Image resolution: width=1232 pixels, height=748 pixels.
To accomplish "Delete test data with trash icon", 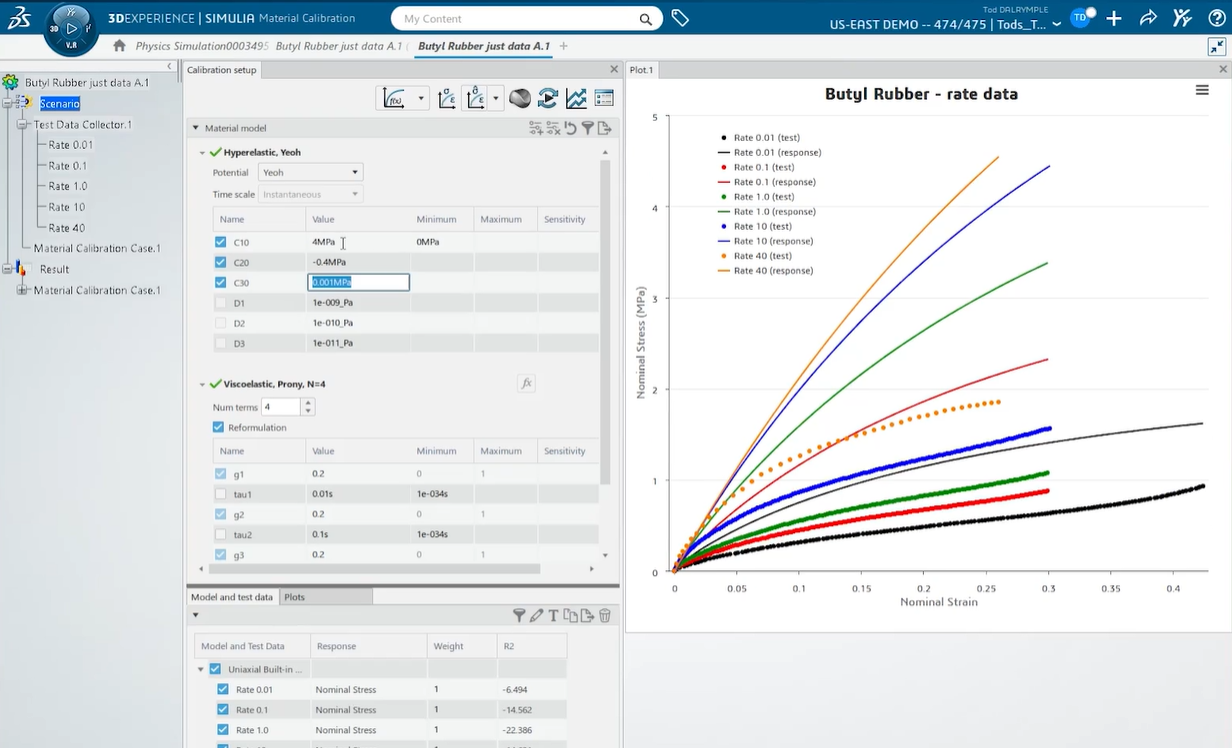I will [x=605, y=616].
